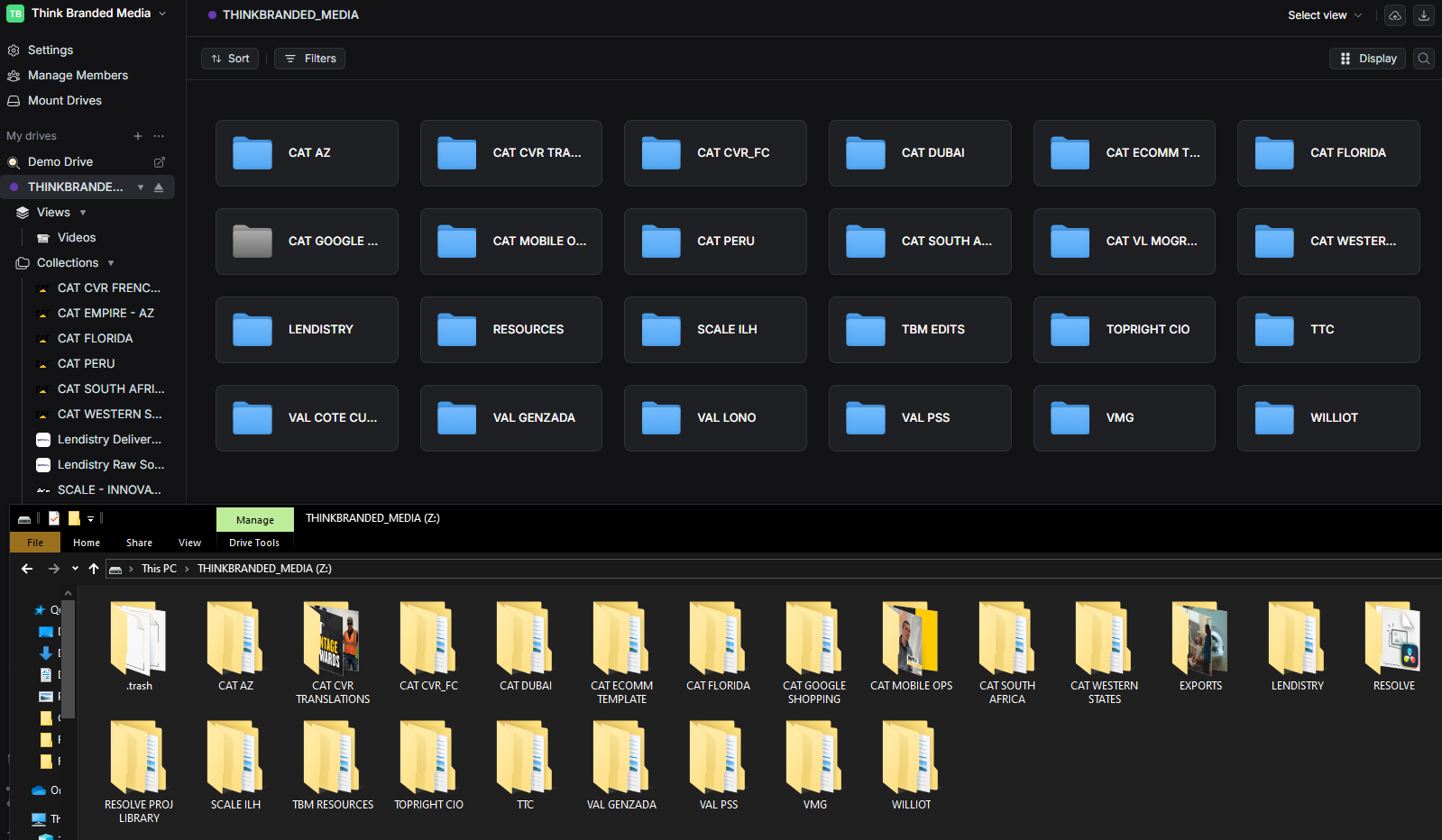The width and height of the screenshot is (1442, 840).
Task: Select the EXPORTS folder in Explorer
Action: point(1200,647)
